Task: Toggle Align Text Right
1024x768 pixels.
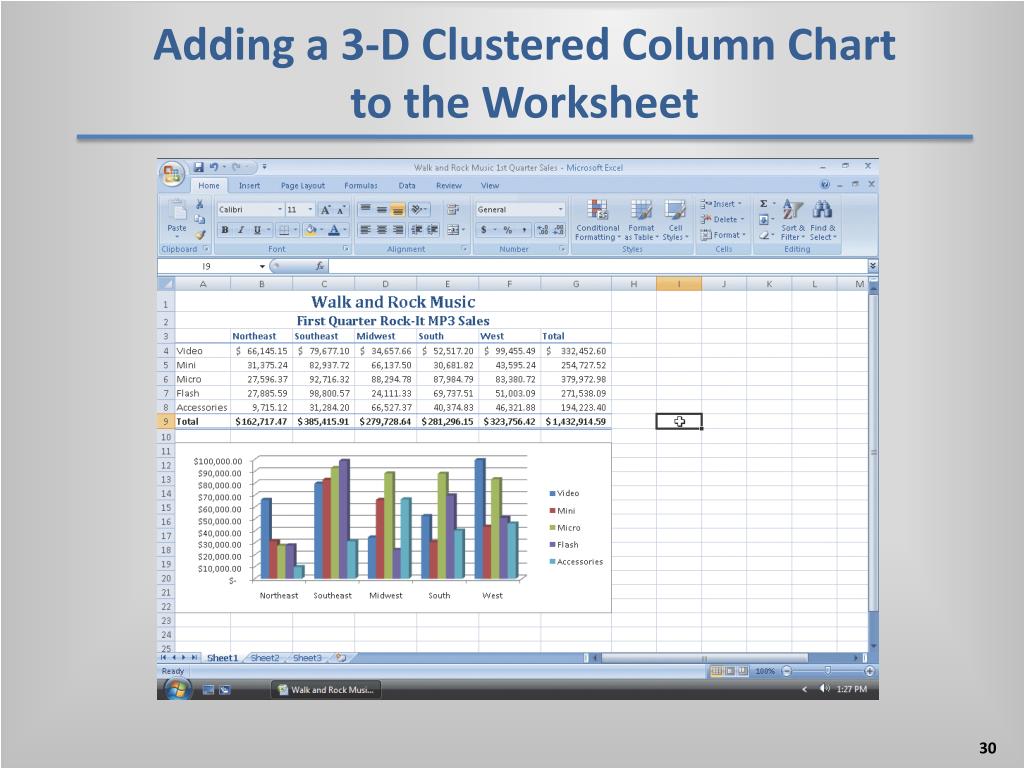Action: point(397,230)
